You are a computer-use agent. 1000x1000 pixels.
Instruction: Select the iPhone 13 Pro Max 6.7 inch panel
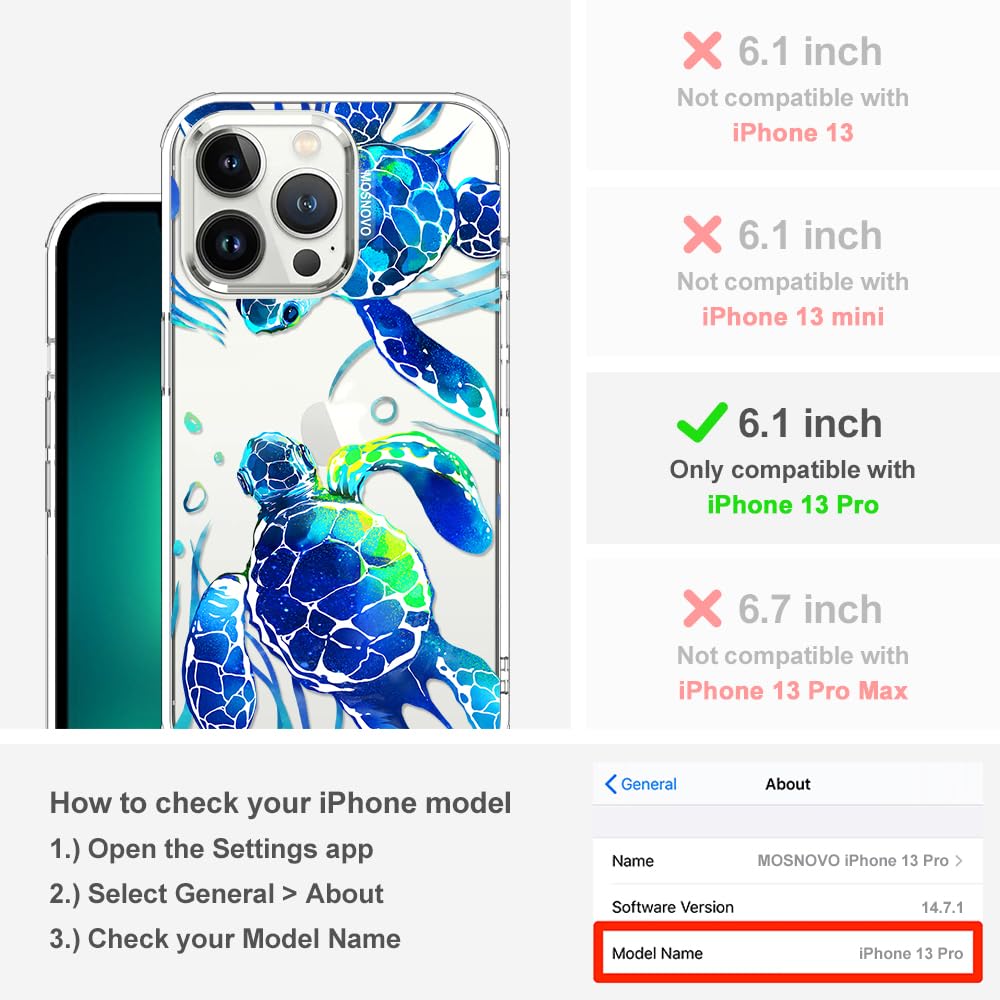tap(793, 644)
